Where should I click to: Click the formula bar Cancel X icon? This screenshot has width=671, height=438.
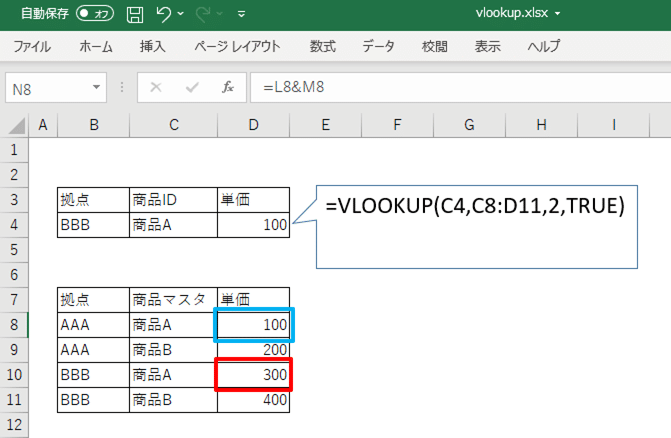point(156,88)
